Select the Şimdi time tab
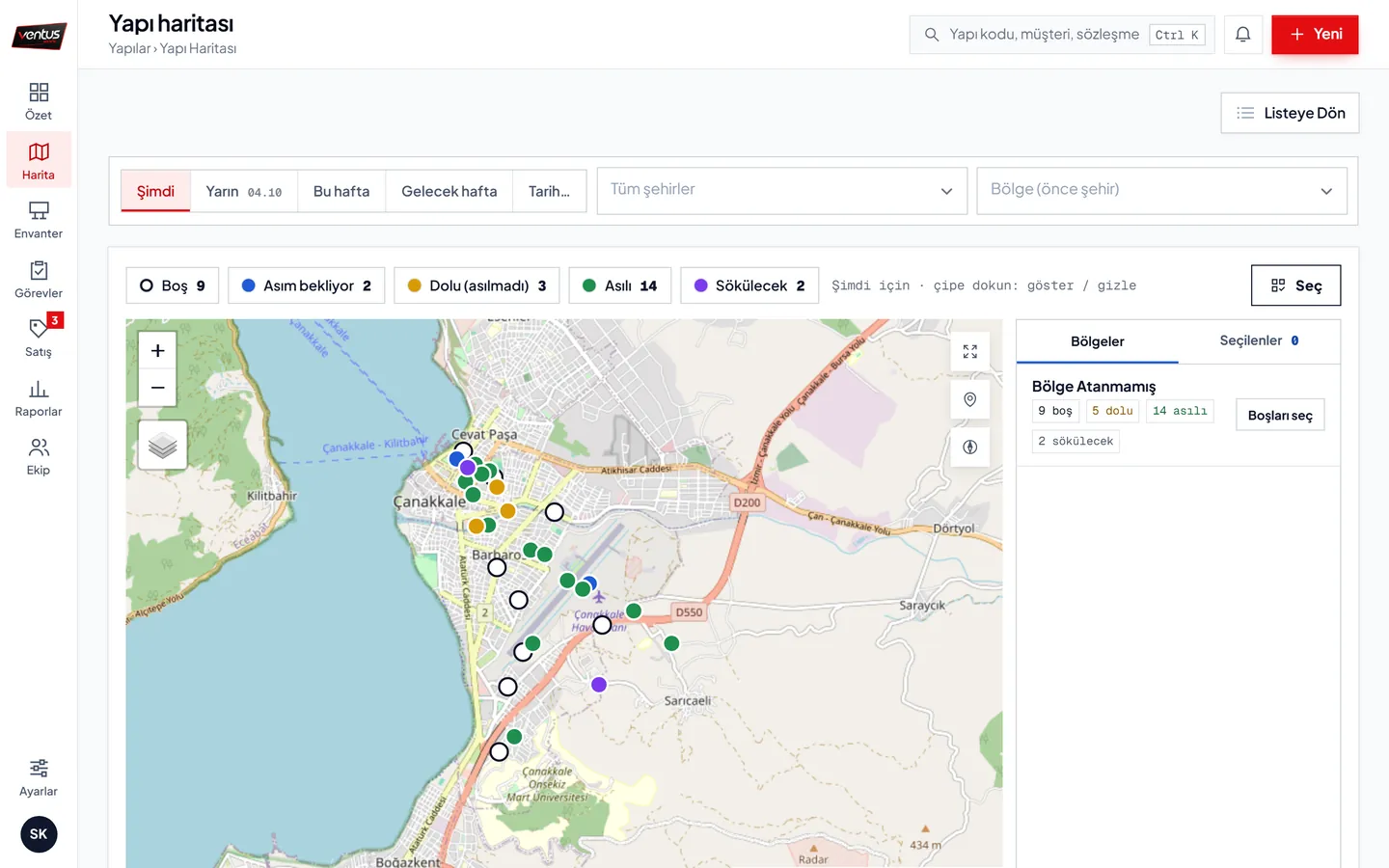Viewport: 1389px width, 868px height. 156,191
